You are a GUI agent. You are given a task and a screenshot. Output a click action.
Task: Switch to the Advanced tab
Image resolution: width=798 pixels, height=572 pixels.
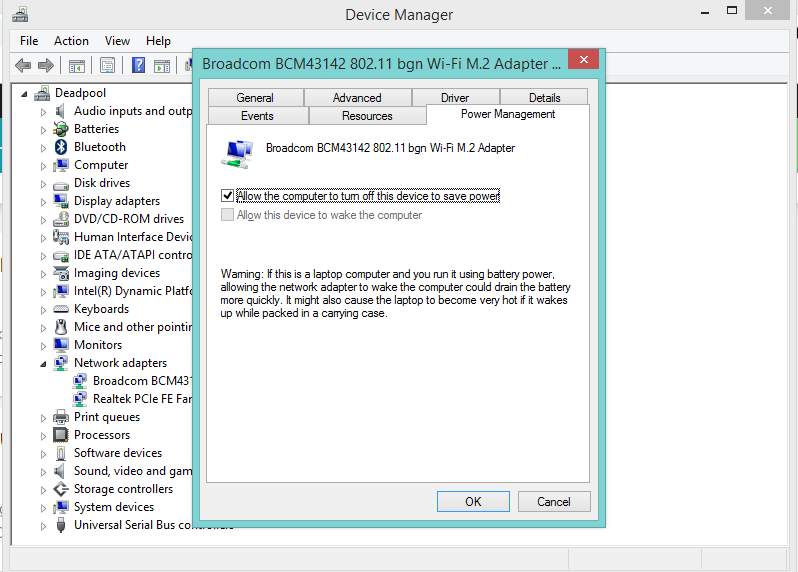(x=357, y=98)
